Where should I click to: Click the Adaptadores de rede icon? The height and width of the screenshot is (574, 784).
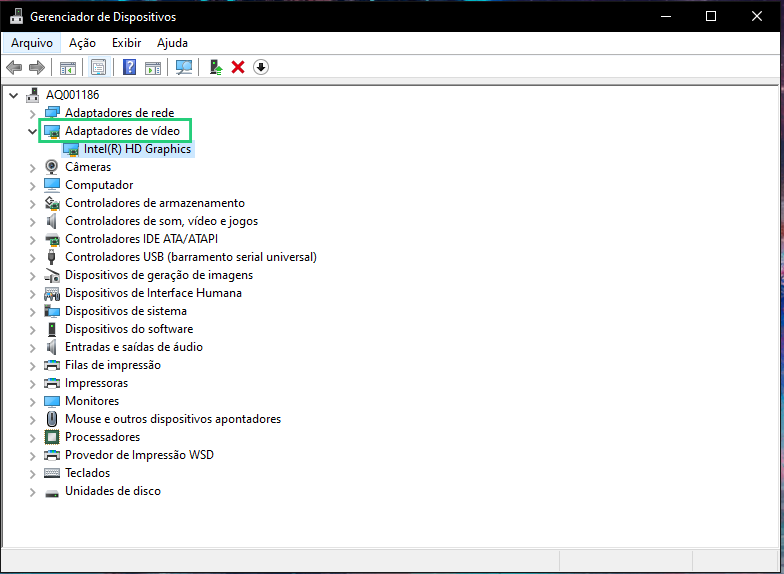(x=52, y=112)
